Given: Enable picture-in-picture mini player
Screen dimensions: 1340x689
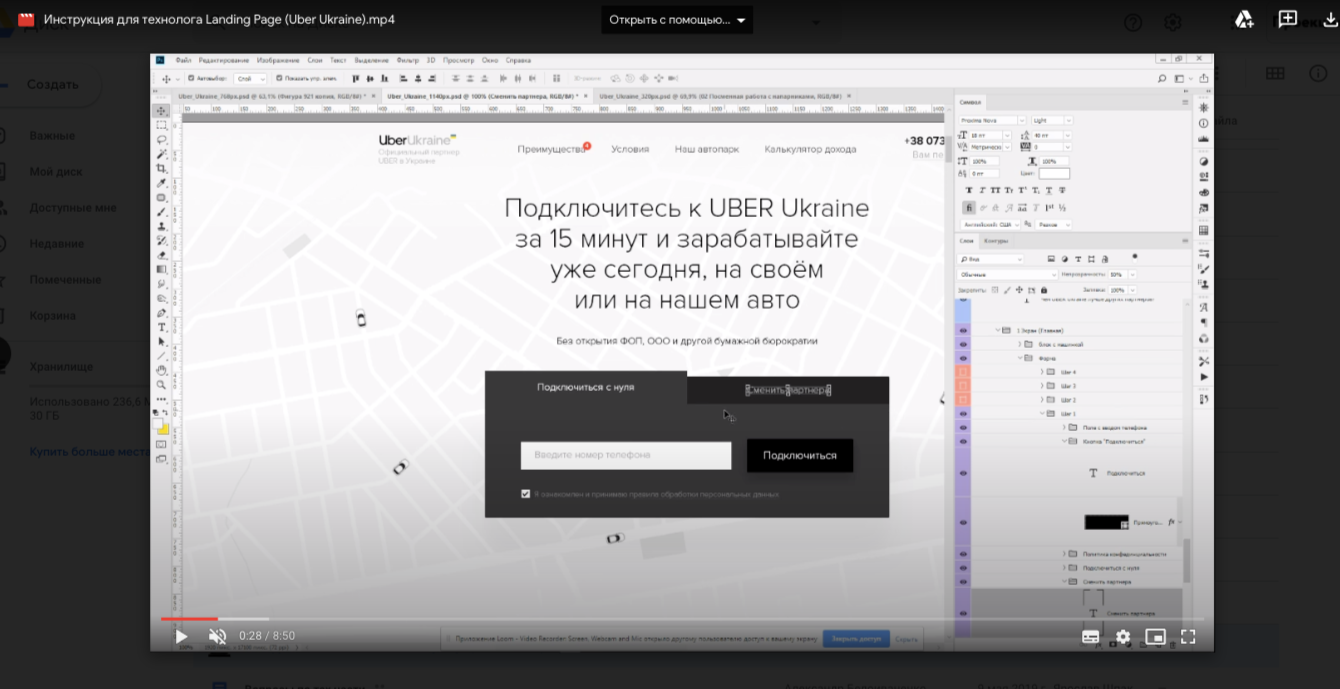Looking at the screenshot, I should [x=1155, y=636].
